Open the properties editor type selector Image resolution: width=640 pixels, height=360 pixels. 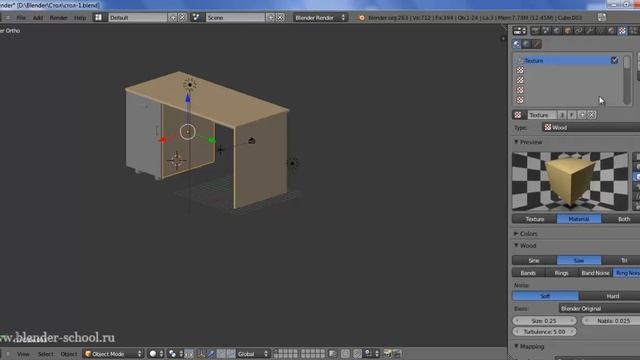[519, 31]
